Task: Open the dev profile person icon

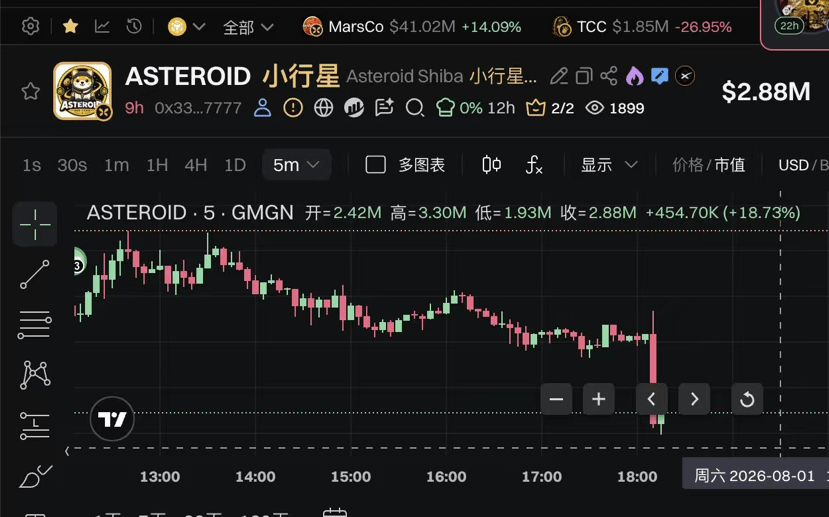Action: (262, 108)
